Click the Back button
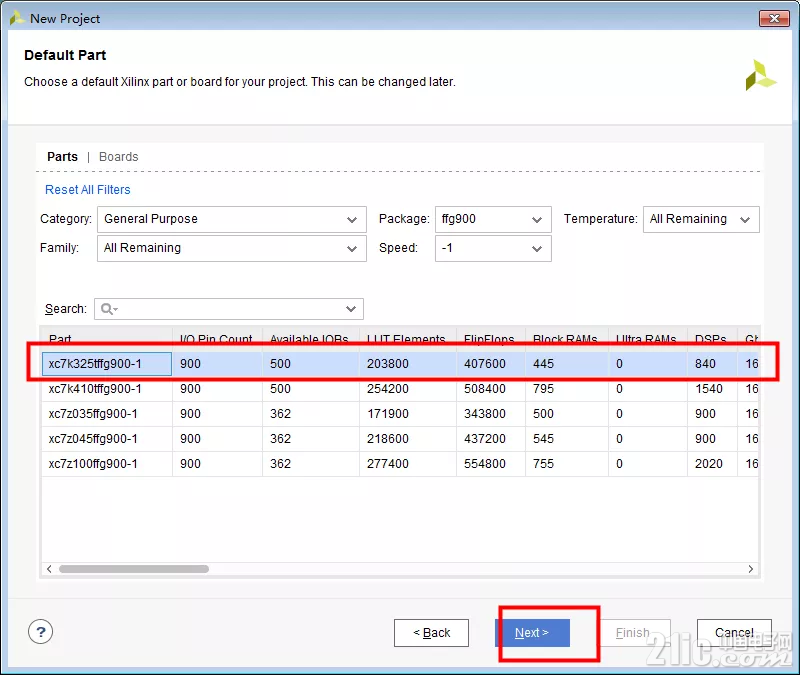 pyautogui.click(x=431, y=633)
